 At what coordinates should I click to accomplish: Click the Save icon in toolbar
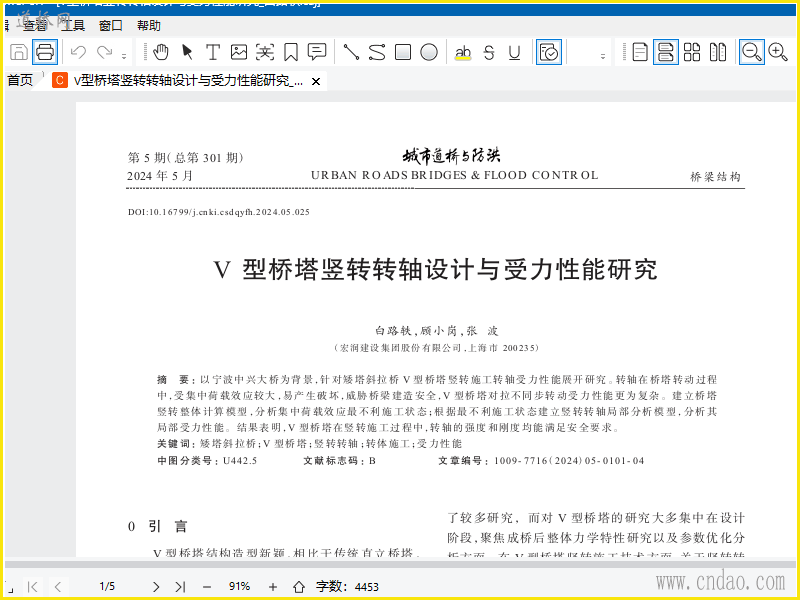[x=19, y=52]
